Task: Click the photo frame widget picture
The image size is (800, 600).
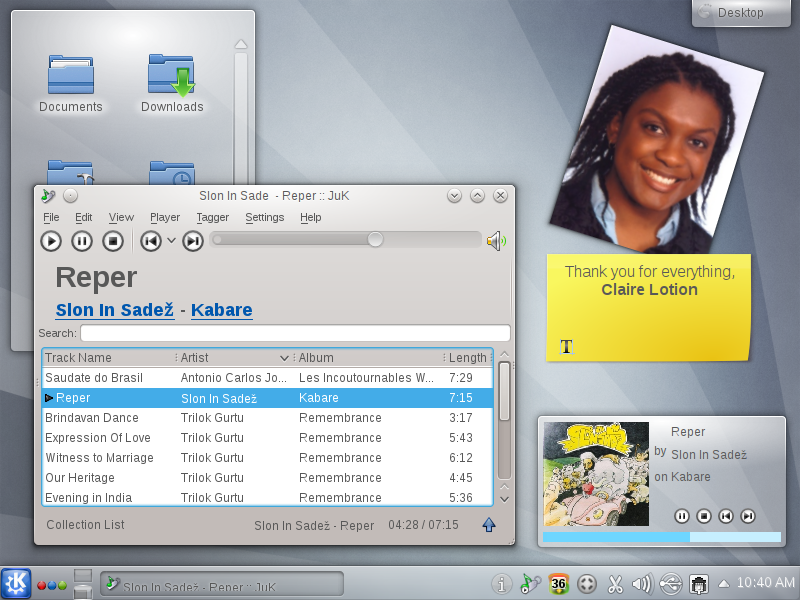Action: point(657,139)
